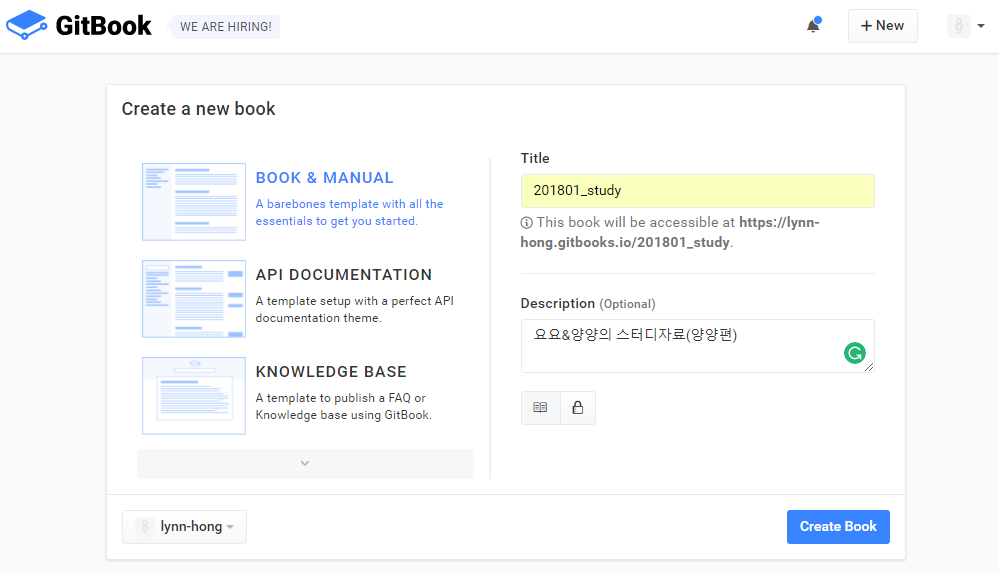Focus the Title input field

698,191
